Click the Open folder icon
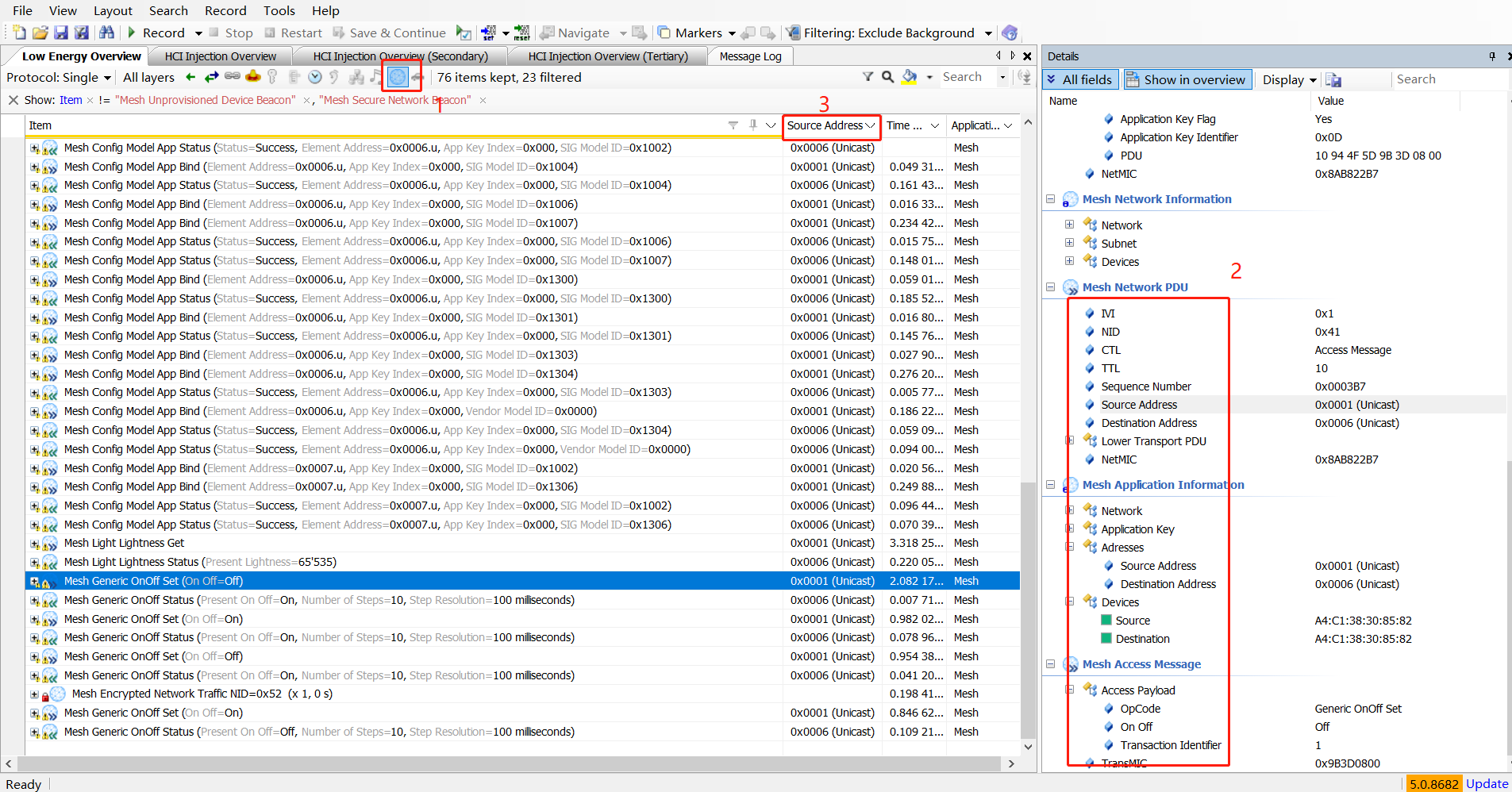Image resolution: width=1512 pixels, height=792 pixels. [x=40, y=33]
